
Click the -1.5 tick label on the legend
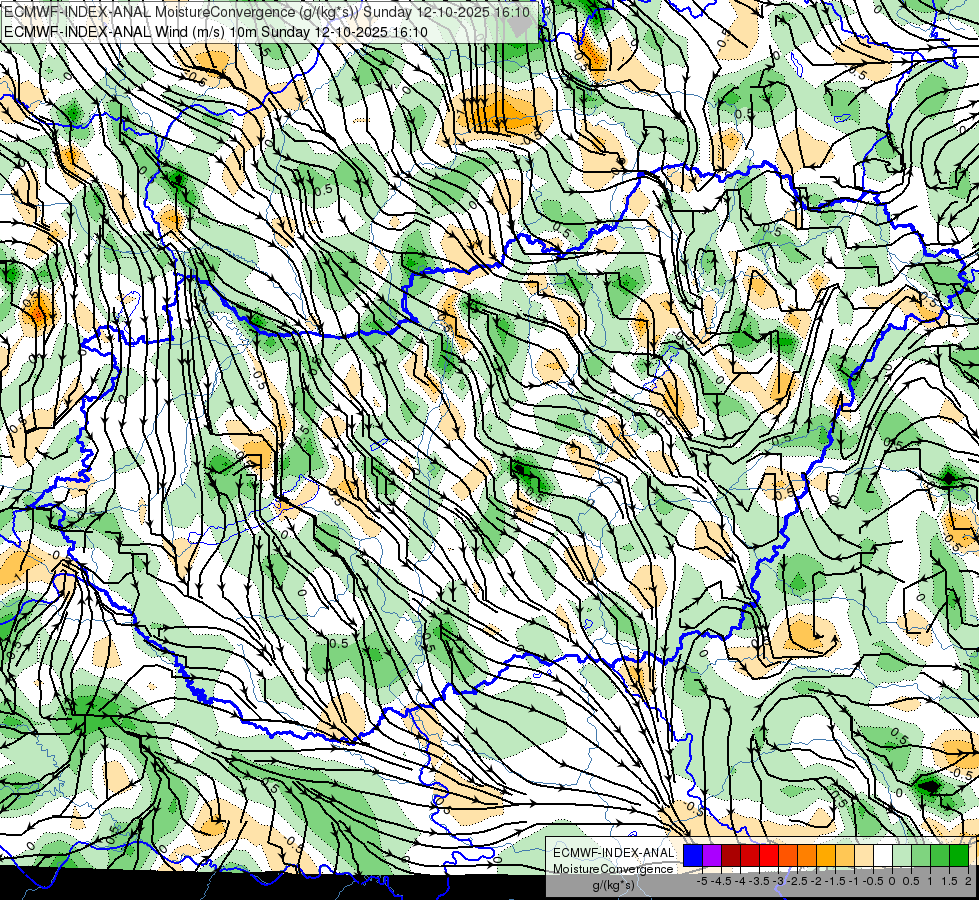[835, 881]
